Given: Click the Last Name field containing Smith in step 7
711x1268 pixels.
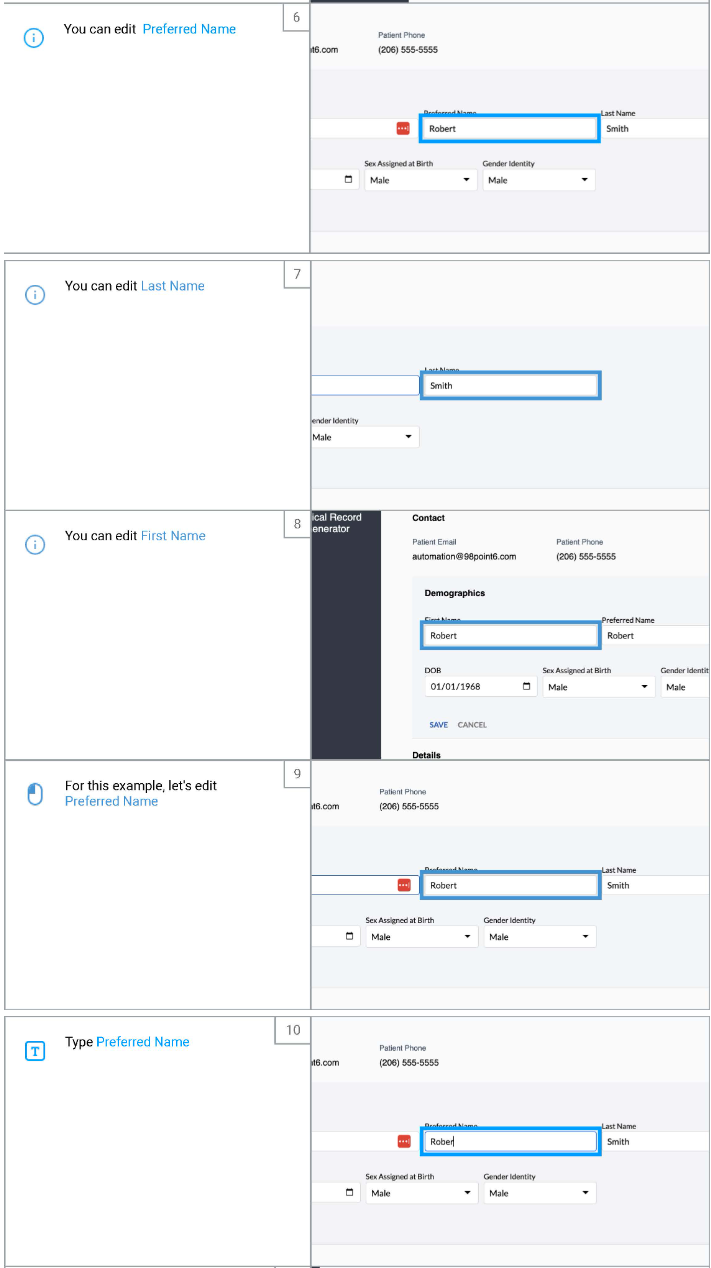Looking at the screenshot, I should pyautogui.click(x=510, y=386).
